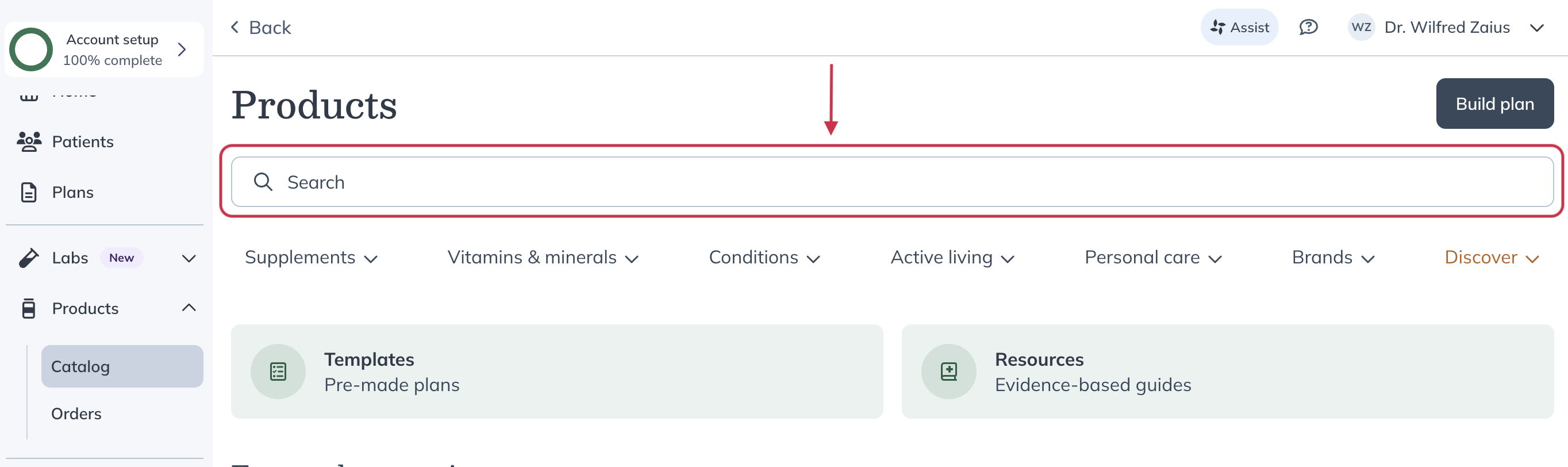Expand the Conditions dropdown menu
Viewport: 1568px width, 467px height.
coord(764,258)
